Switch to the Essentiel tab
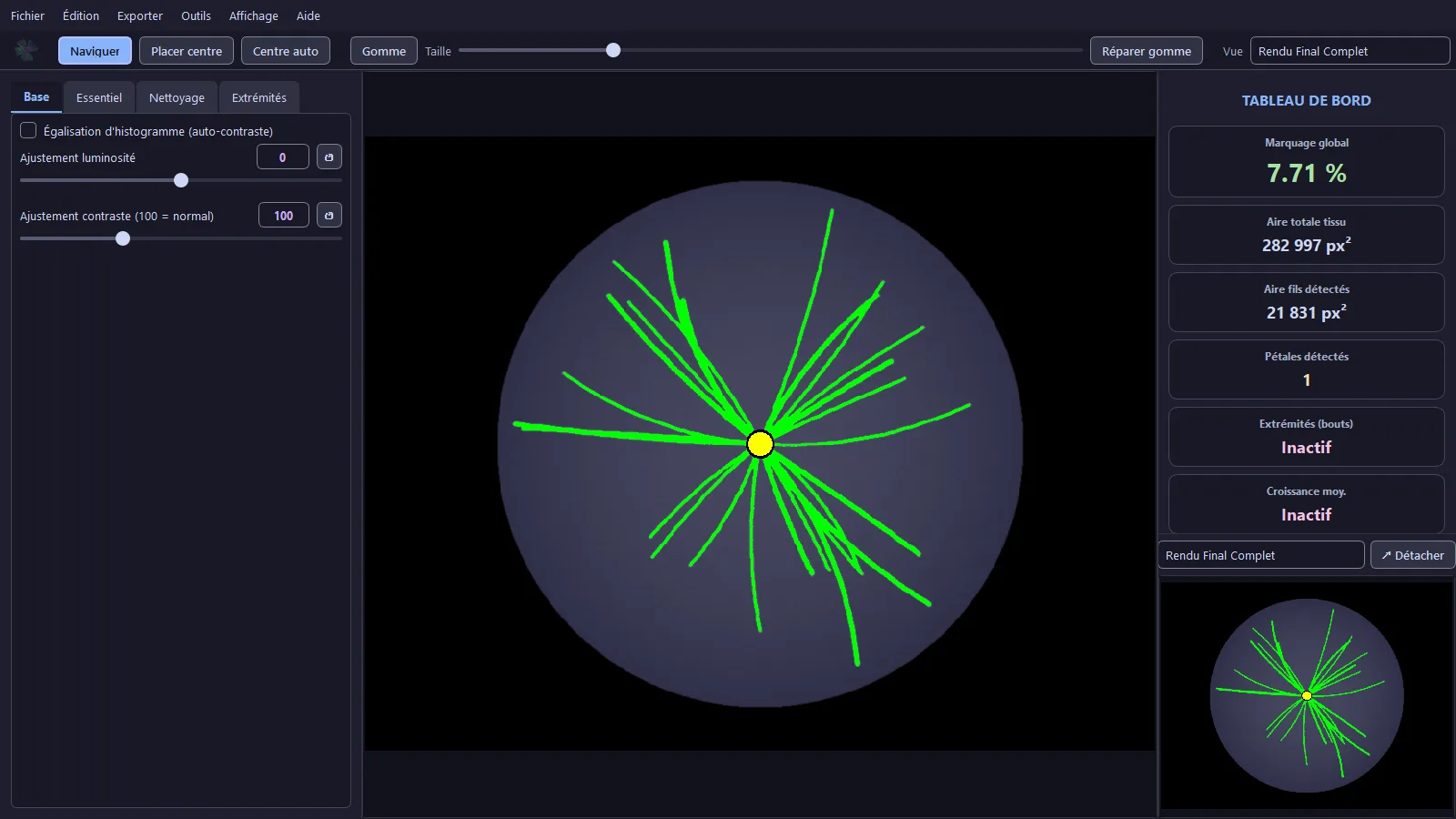This screenshot has width=1456, height=819. (99, 97)
